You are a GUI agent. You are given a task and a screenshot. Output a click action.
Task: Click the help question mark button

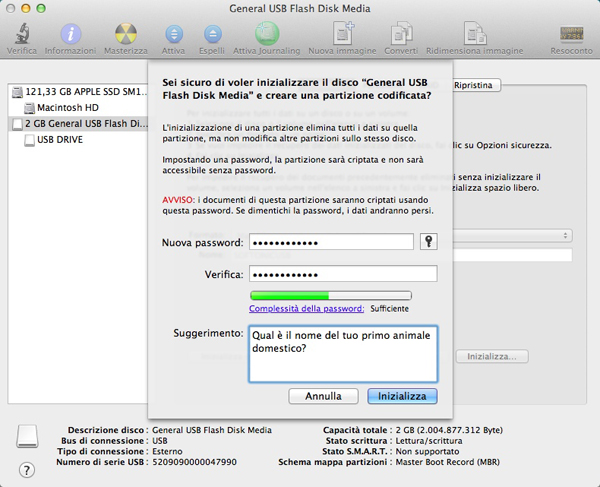point(24,470)
